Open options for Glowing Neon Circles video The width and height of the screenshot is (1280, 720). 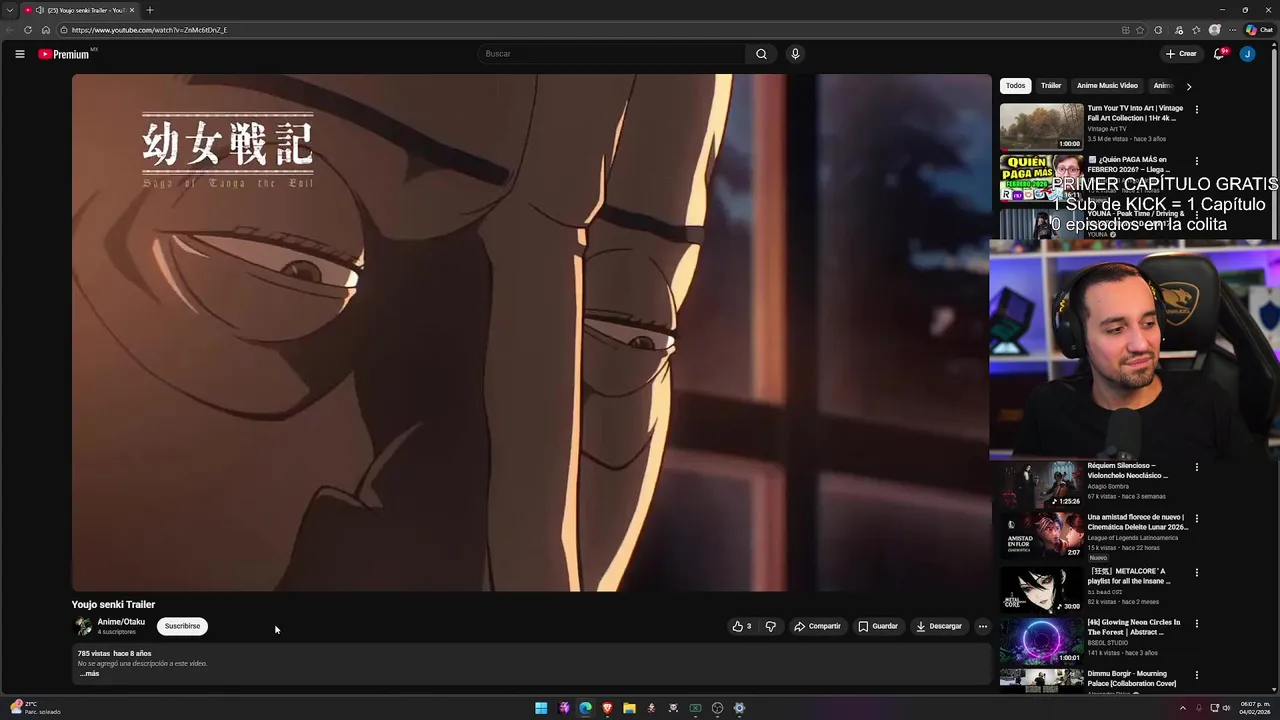pos(1196,624)
